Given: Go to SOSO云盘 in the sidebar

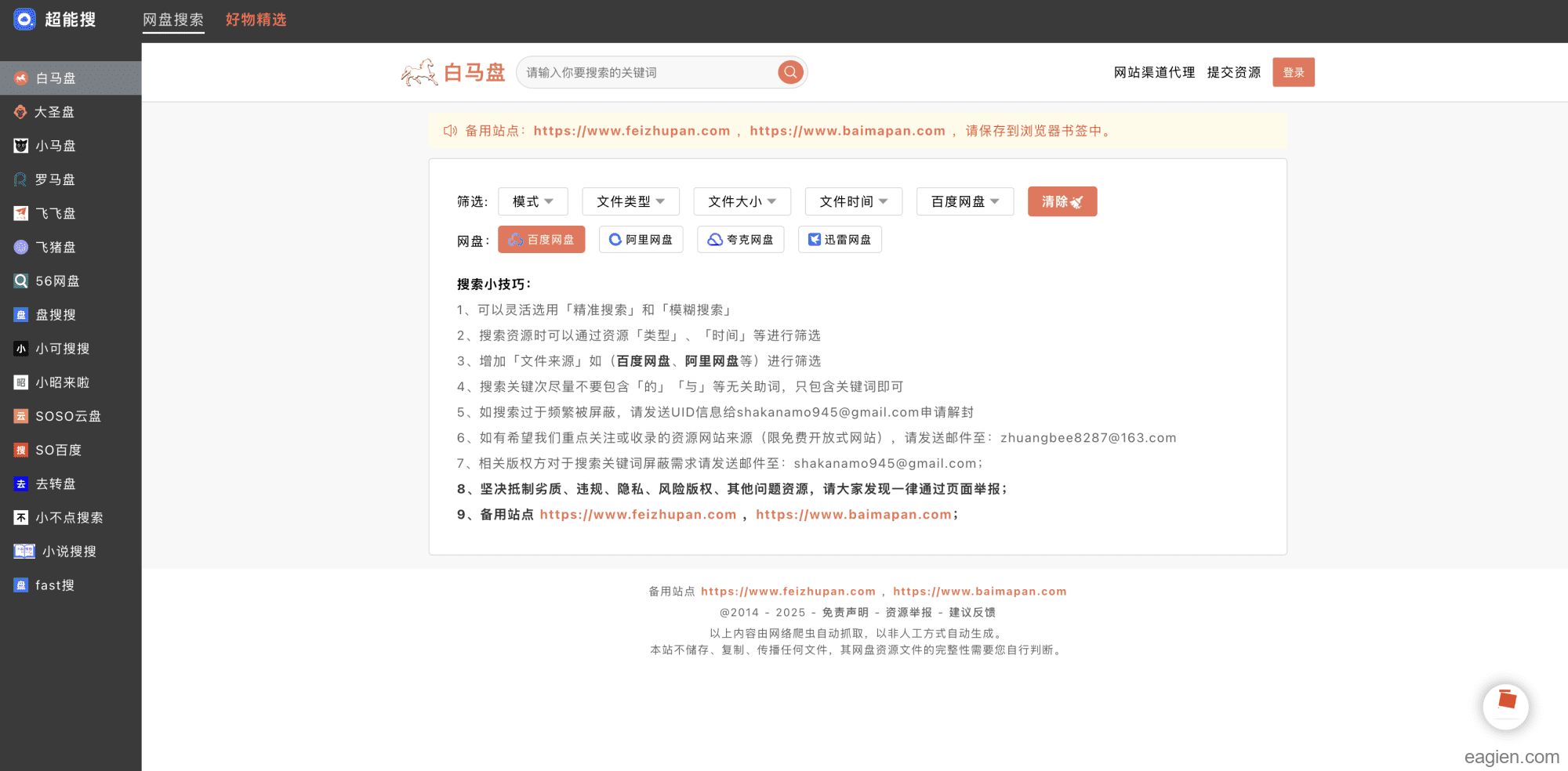Looking at the screenshot, I should (x=67, y=416).
